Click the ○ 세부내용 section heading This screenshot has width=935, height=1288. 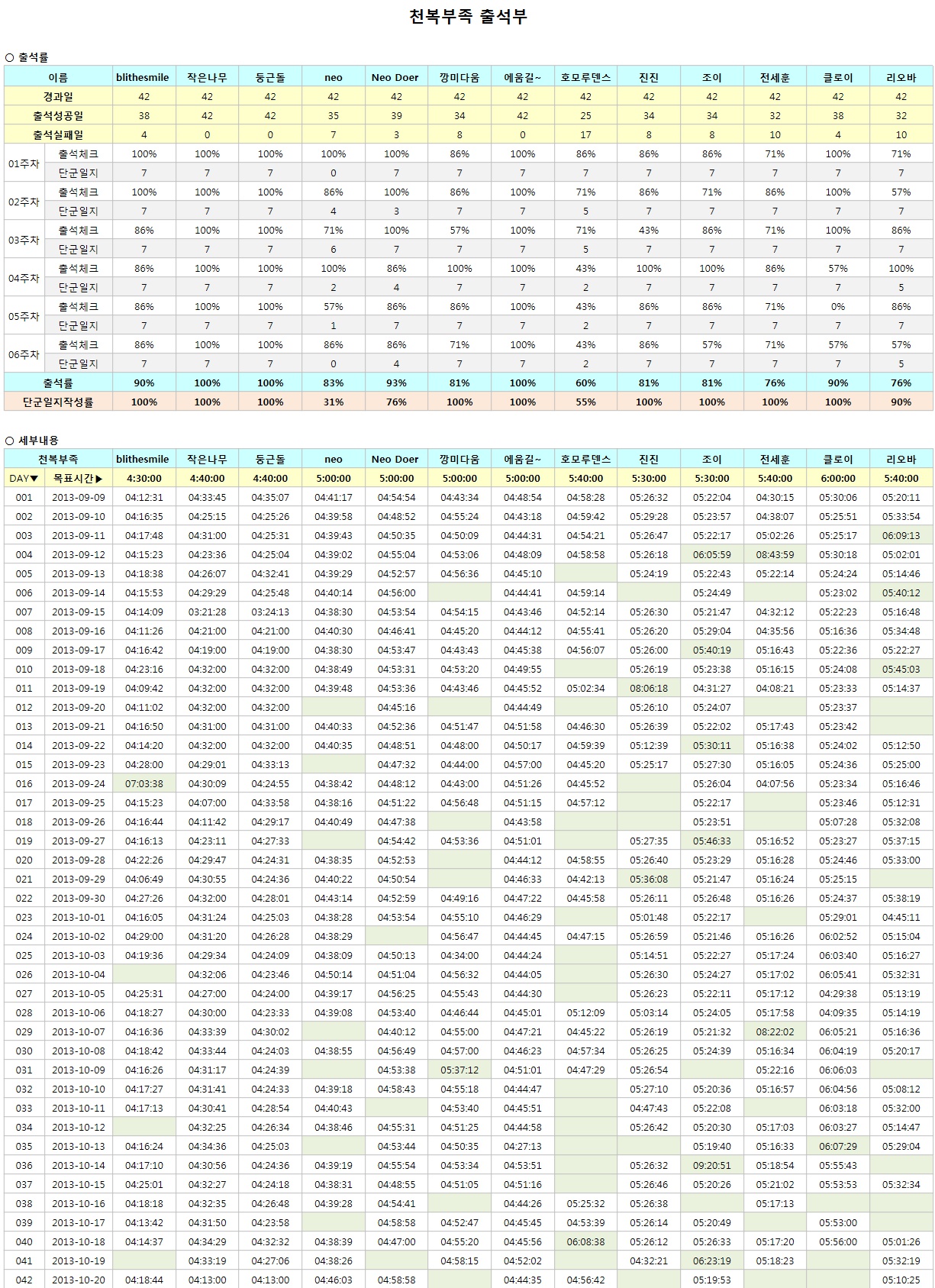(31, 441)
